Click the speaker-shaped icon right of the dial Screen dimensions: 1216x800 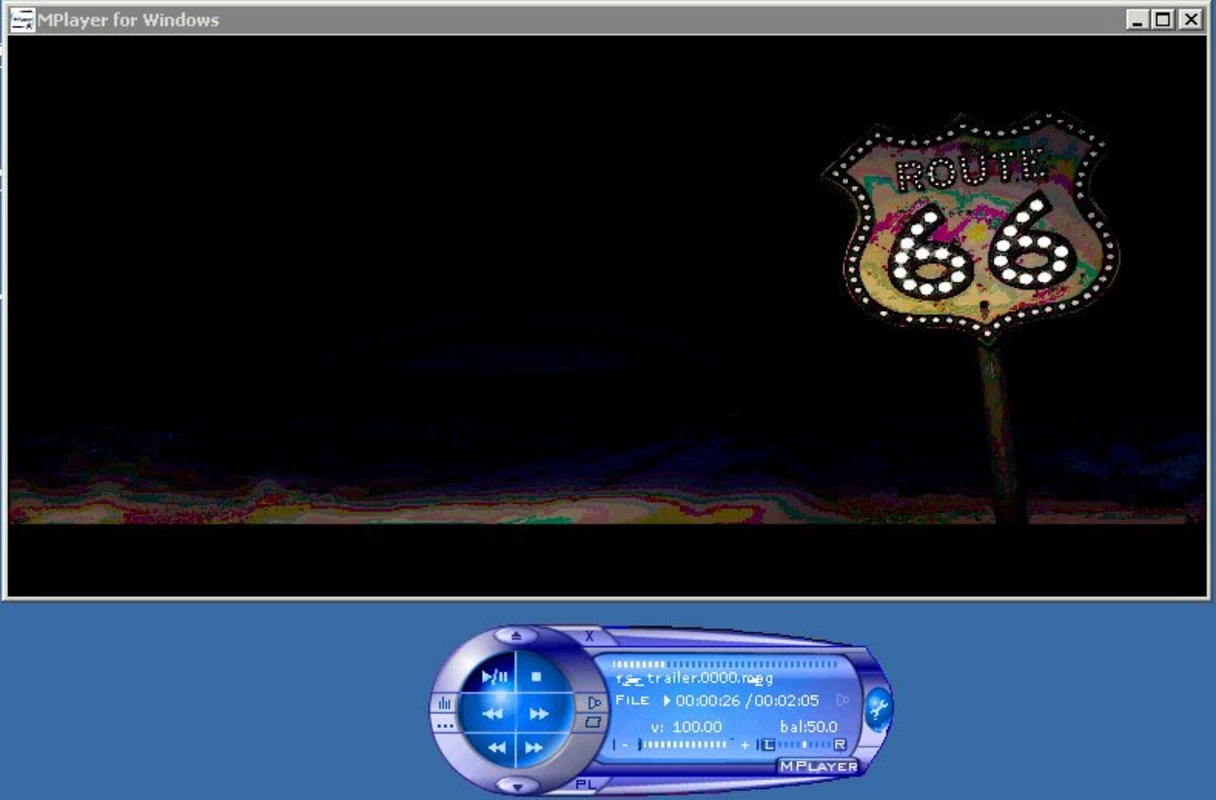point(594,703)
